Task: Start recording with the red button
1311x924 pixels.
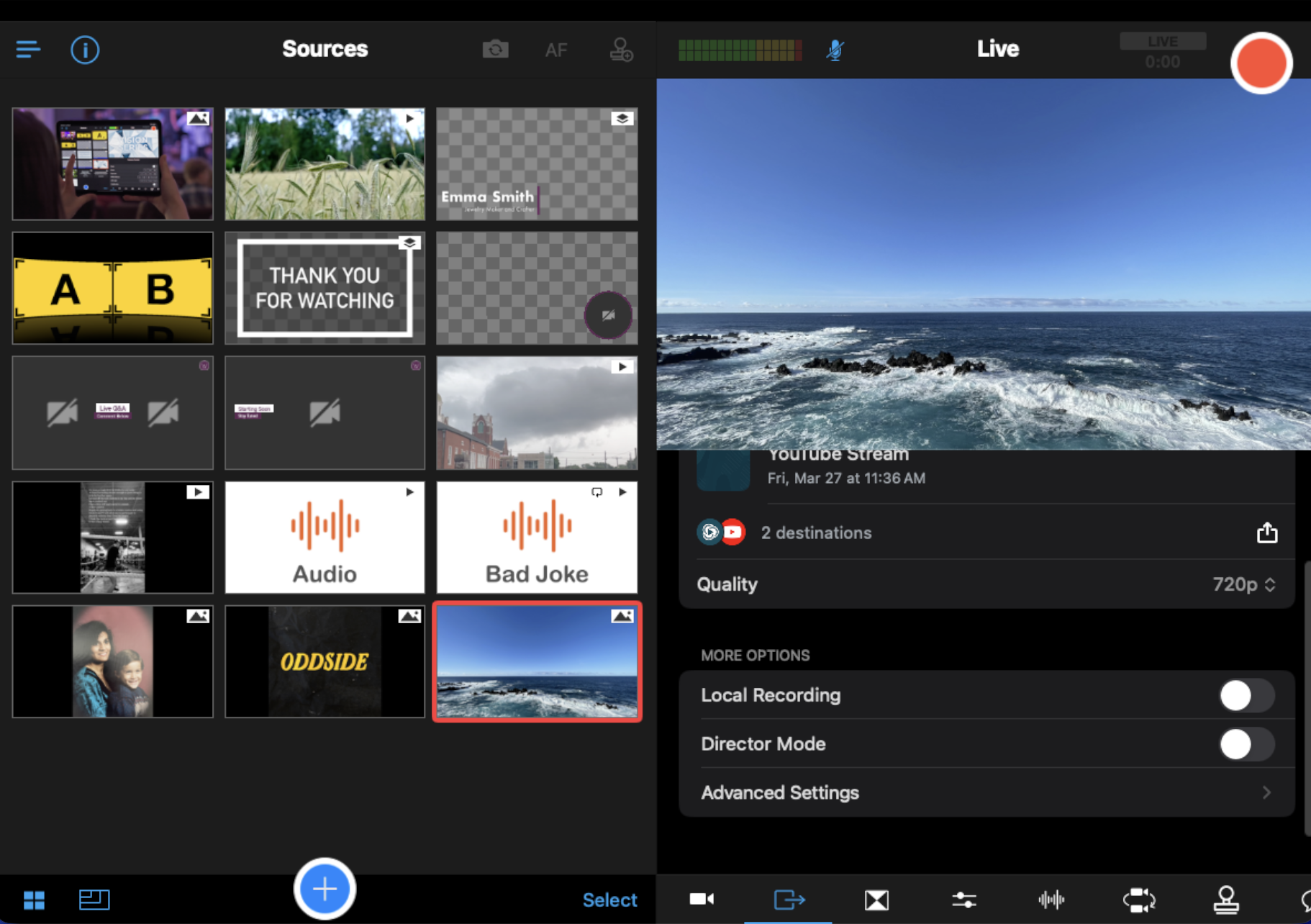Action: [1261, 63]
